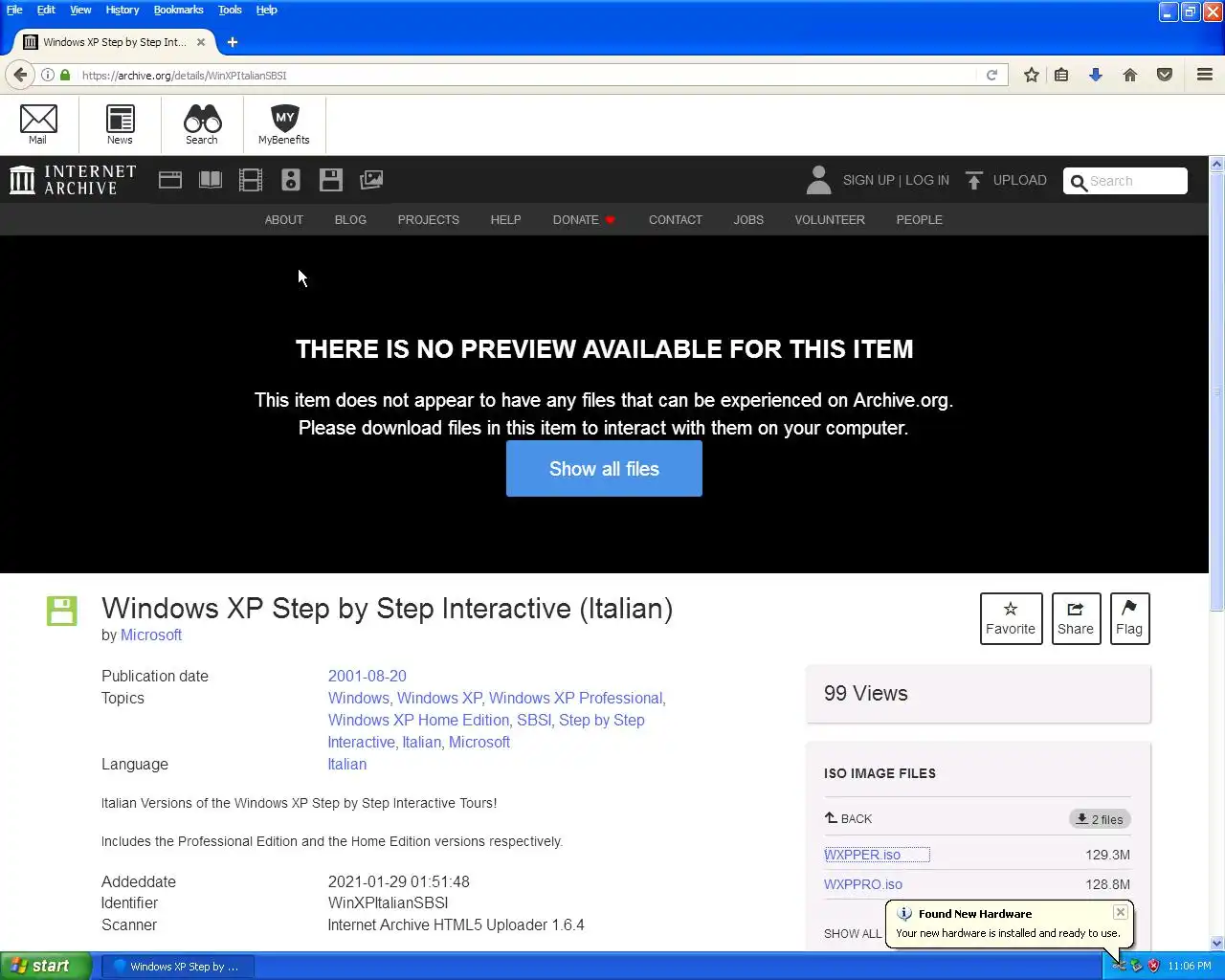The image size is (1225, 980).
Task: Click the user avatar icon
Action: click(818, 180)
